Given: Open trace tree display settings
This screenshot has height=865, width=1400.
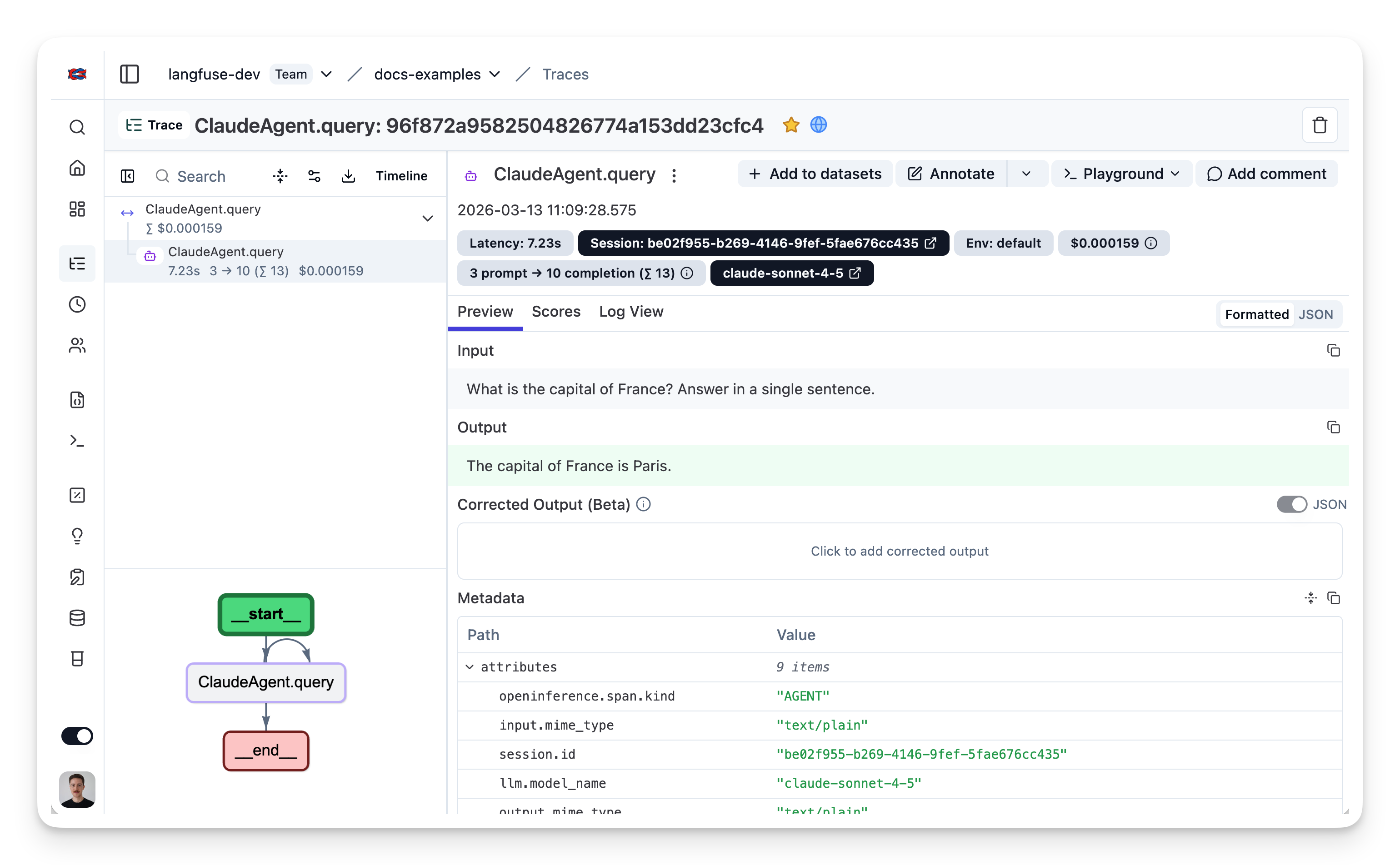Looking at the screenshot, I should point(314,176).
